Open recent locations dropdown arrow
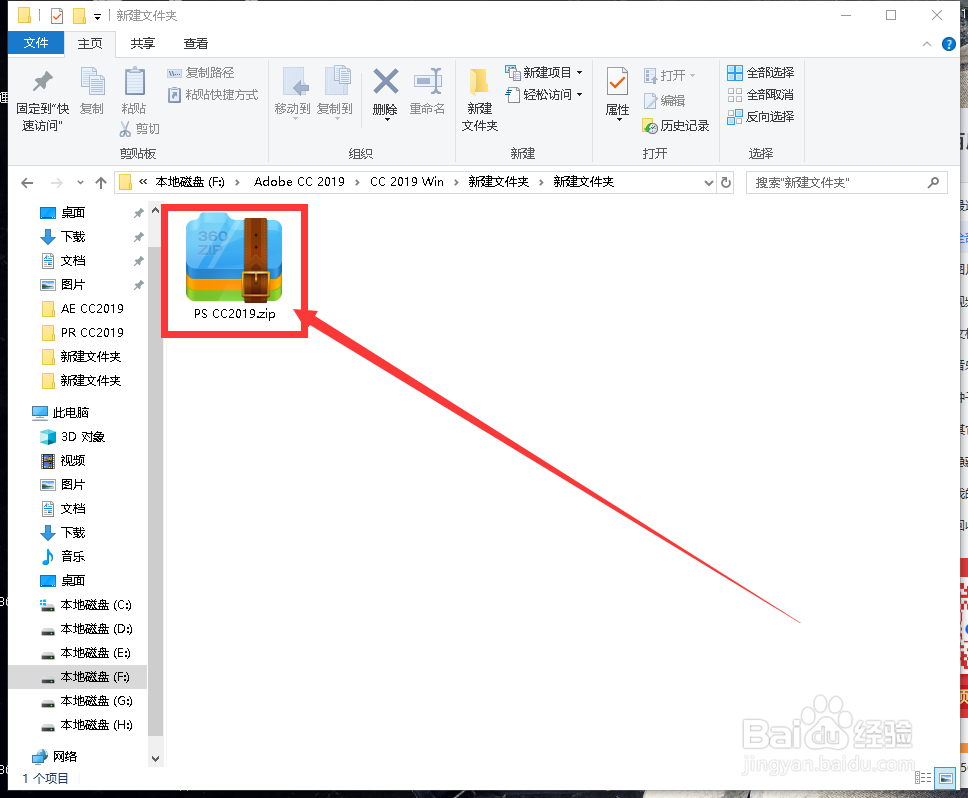968x798 pixels. (80, 183)
